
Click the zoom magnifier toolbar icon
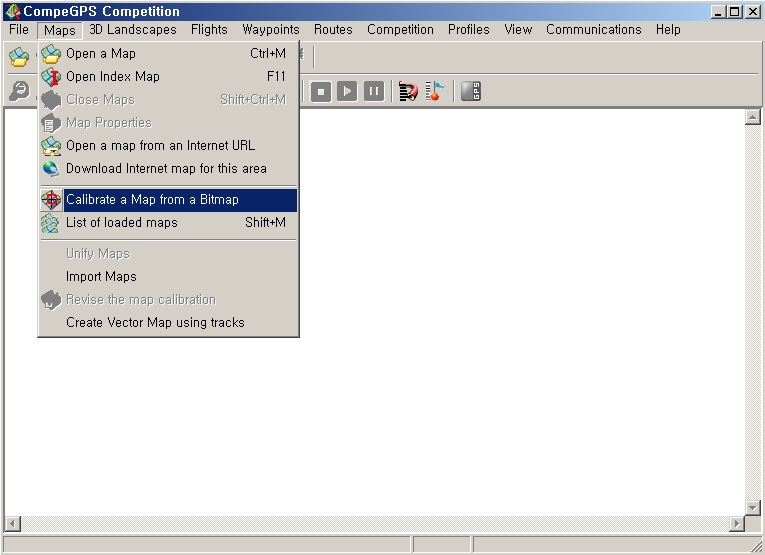[19, 91]
